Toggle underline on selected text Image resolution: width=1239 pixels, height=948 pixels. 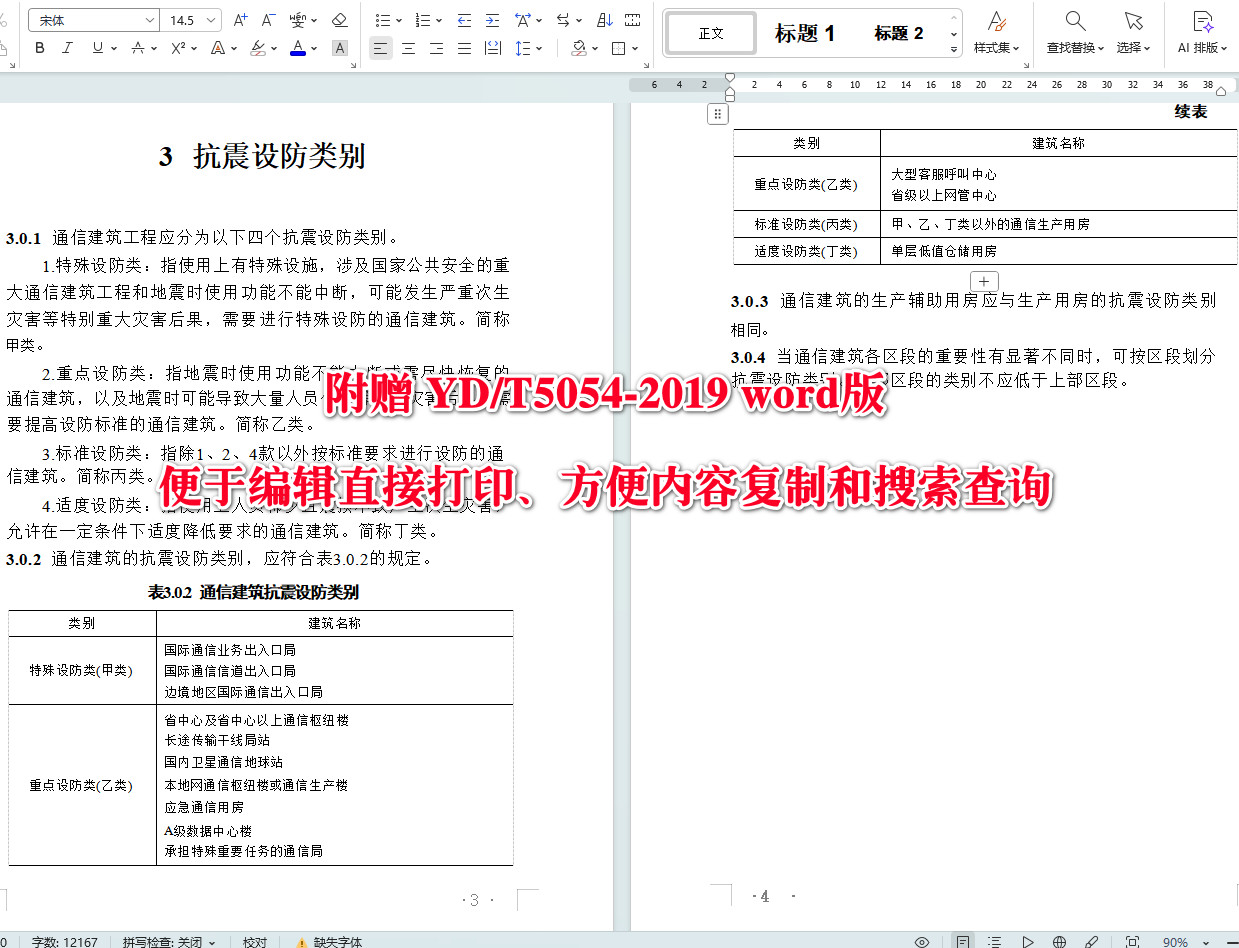[98, 48]
